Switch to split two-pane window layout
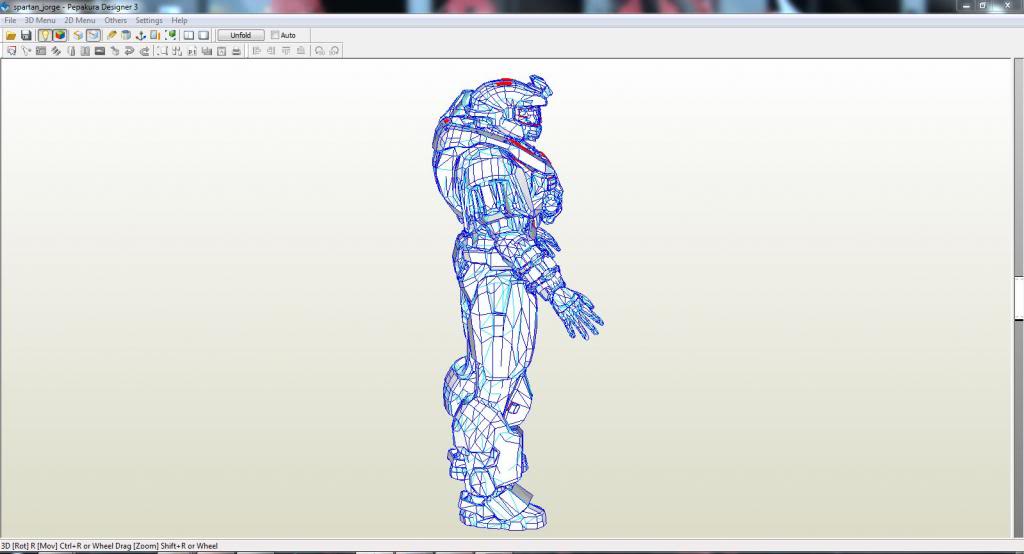This screenshot has height=554, width=1024. point(189,35)
